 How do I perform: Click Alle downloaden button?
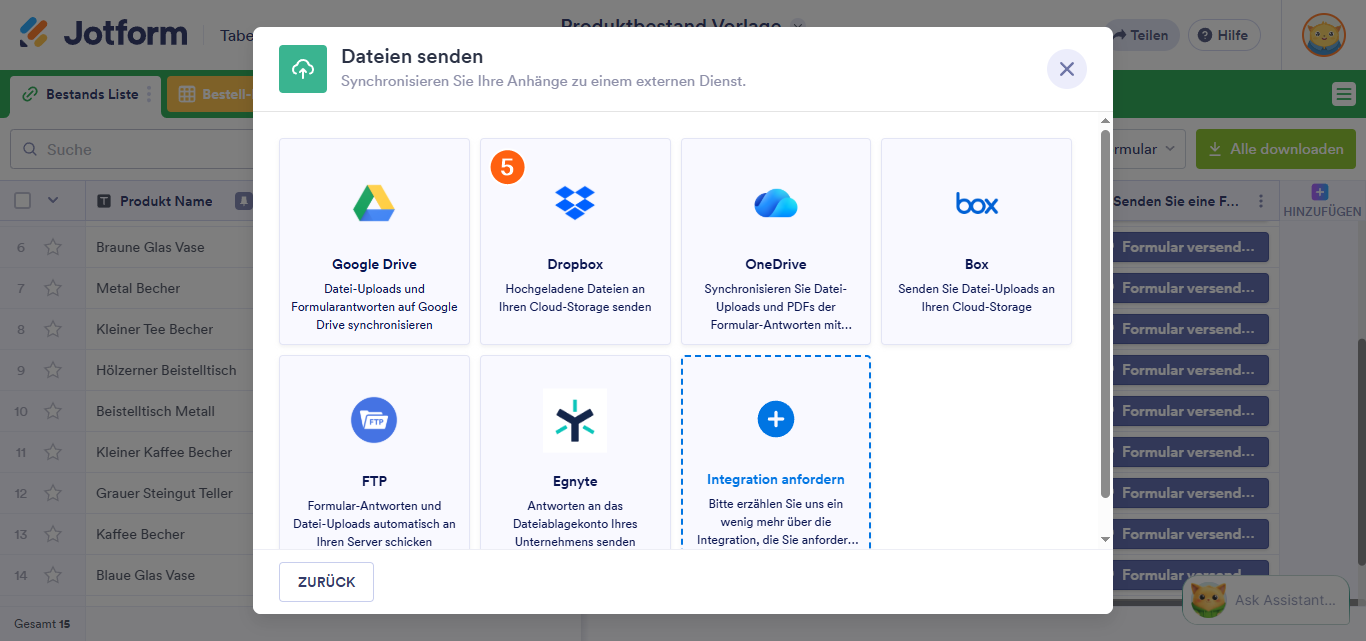click(1276, 149)
